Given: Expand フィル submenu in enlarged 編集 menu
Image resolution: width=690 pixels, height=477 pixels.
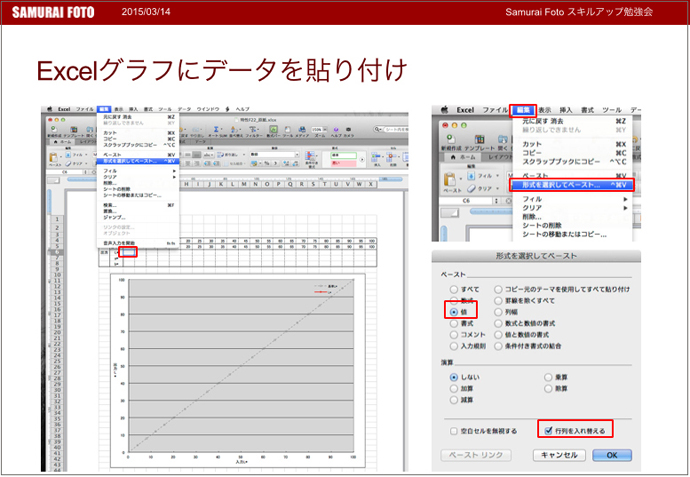Looking at the screenshot, I should [x=625, y=199].
